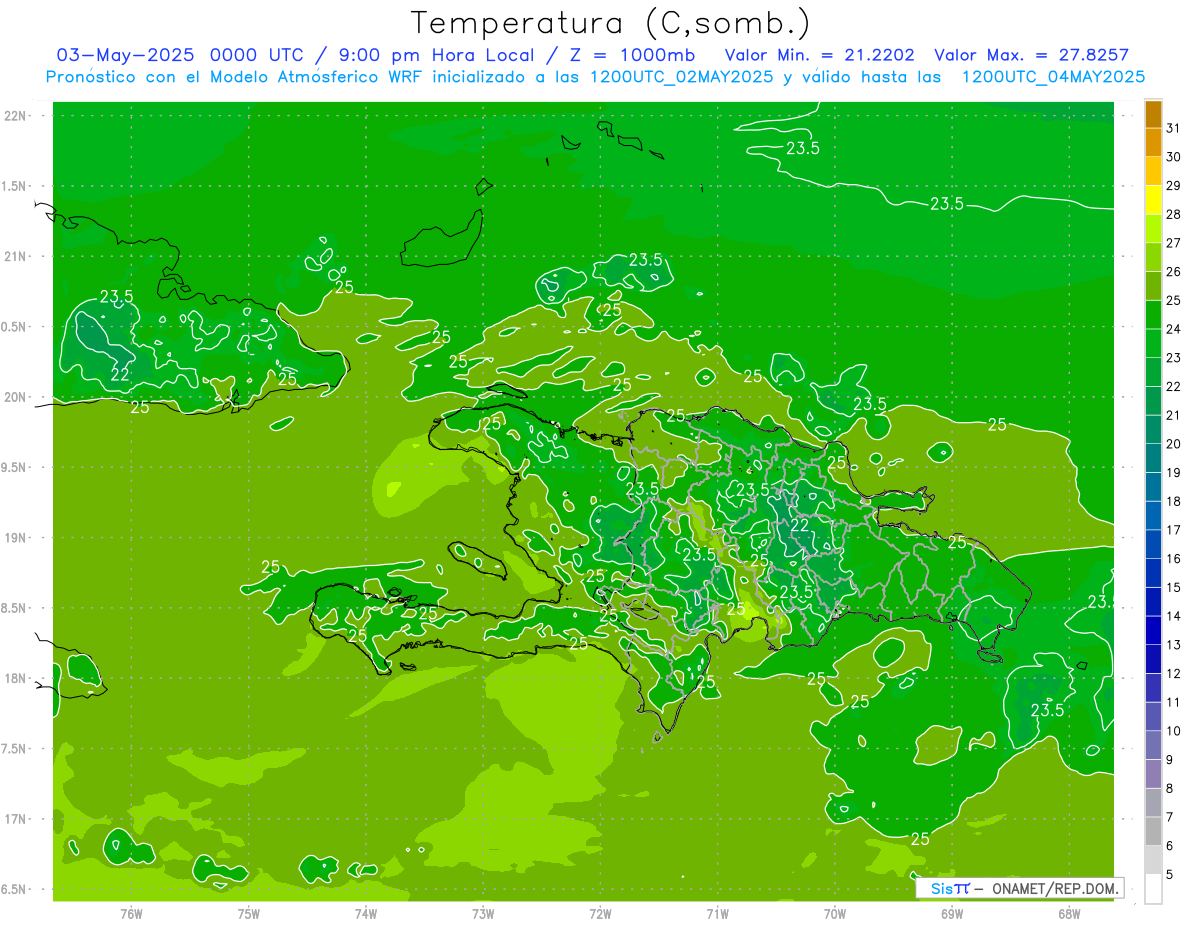The image size is (1200, 927).
Task: Click the colorbar label "10"
Action: point(1174,731)
